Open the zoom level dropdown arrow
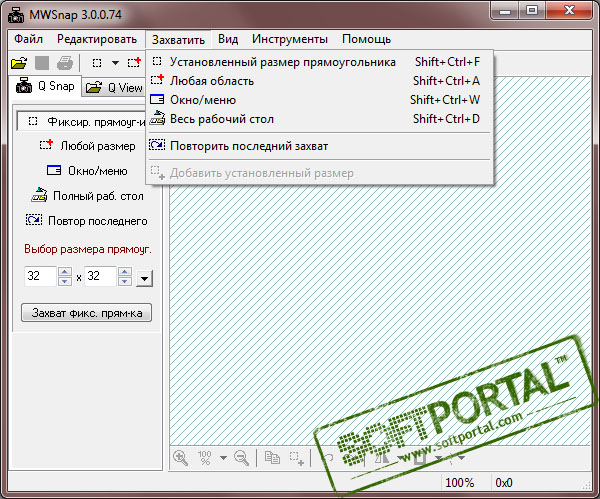The height and width of the screenshot is (499, 600). (x=223, y=458)
